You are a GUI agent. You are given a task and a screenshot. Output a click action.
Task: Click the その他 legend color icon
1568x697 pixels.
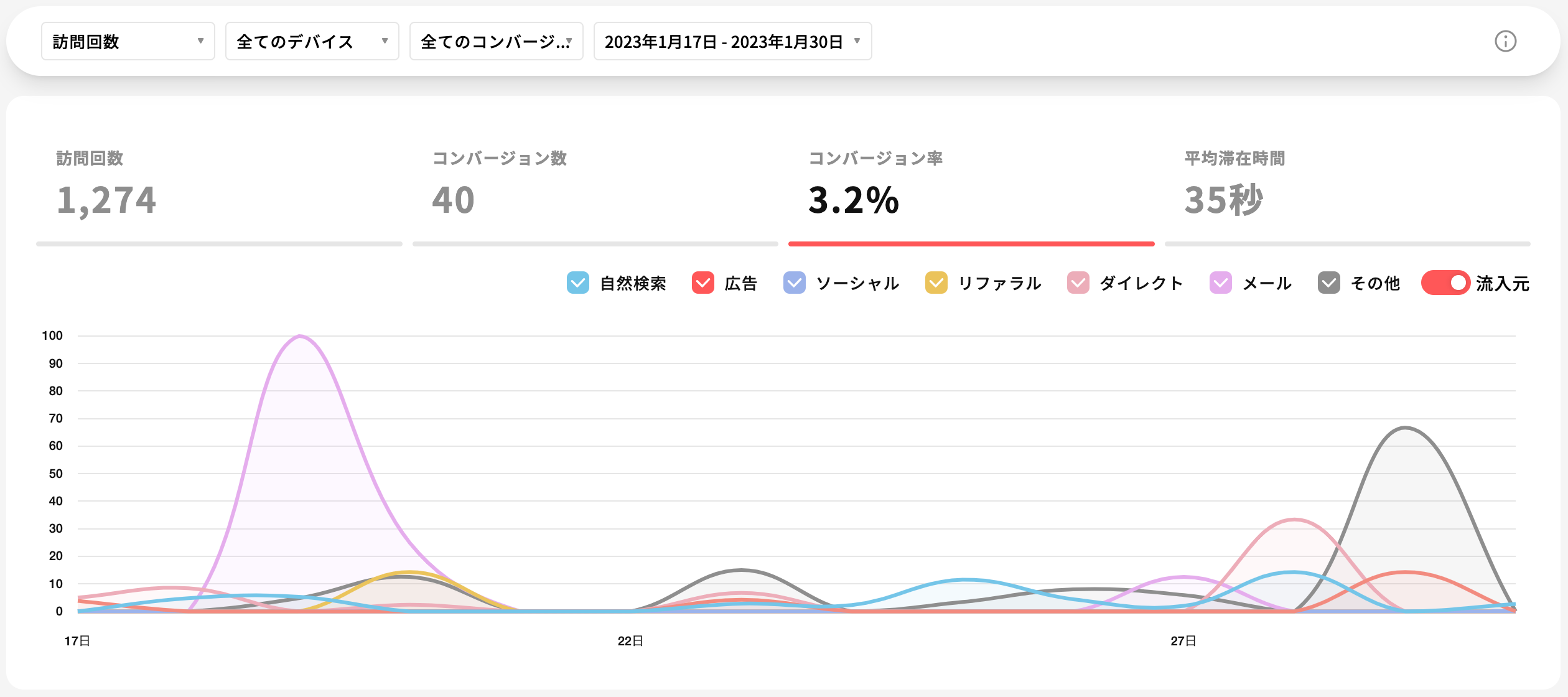[x=1329, y=283]
